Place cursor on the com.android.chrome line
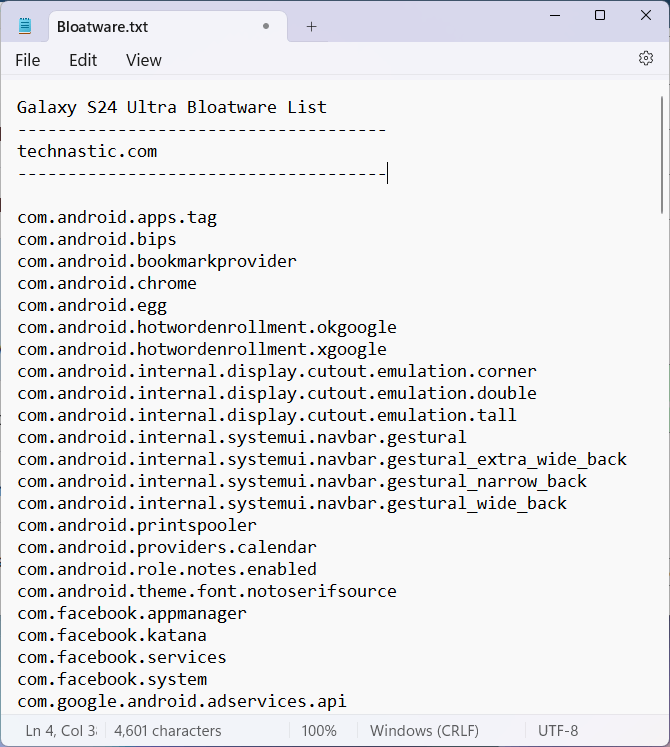670x747 pixels. click(x=107, y=283)
